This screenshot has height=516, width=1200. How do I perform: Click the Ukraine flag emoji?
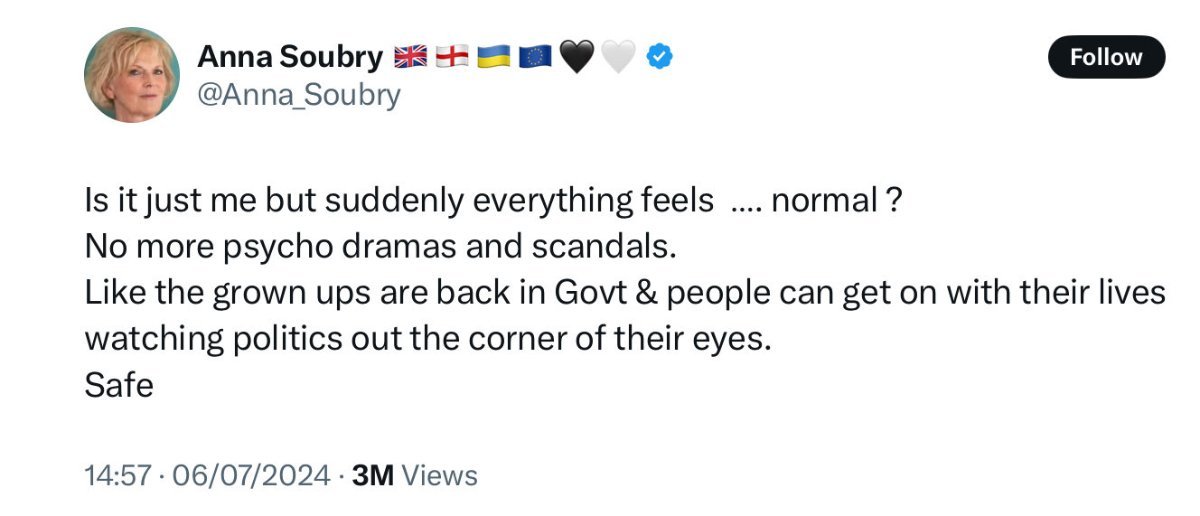click(x=493, y=58)
